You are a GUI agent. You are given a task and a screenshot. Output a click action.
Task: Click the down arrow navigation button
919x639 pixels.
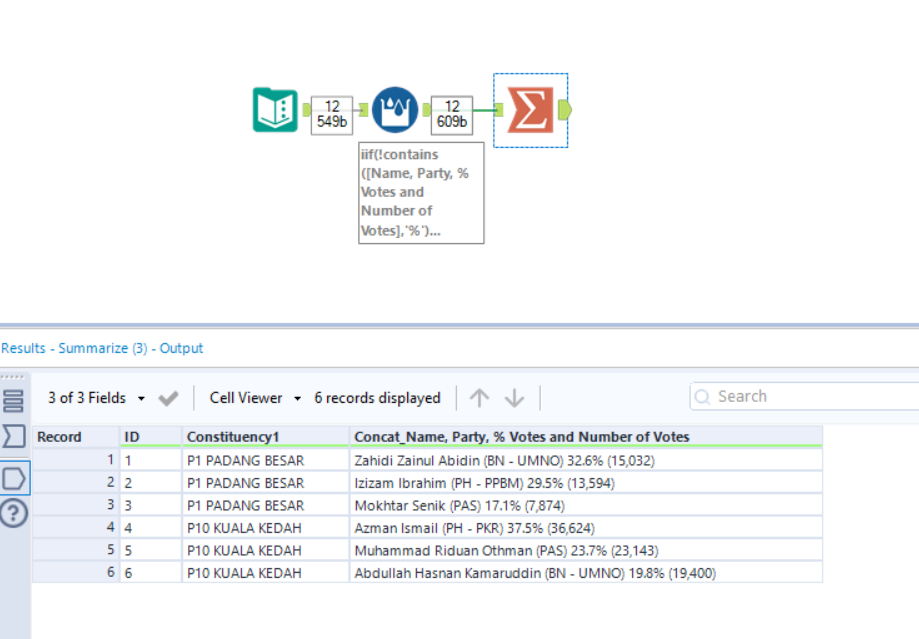[514, 397]
